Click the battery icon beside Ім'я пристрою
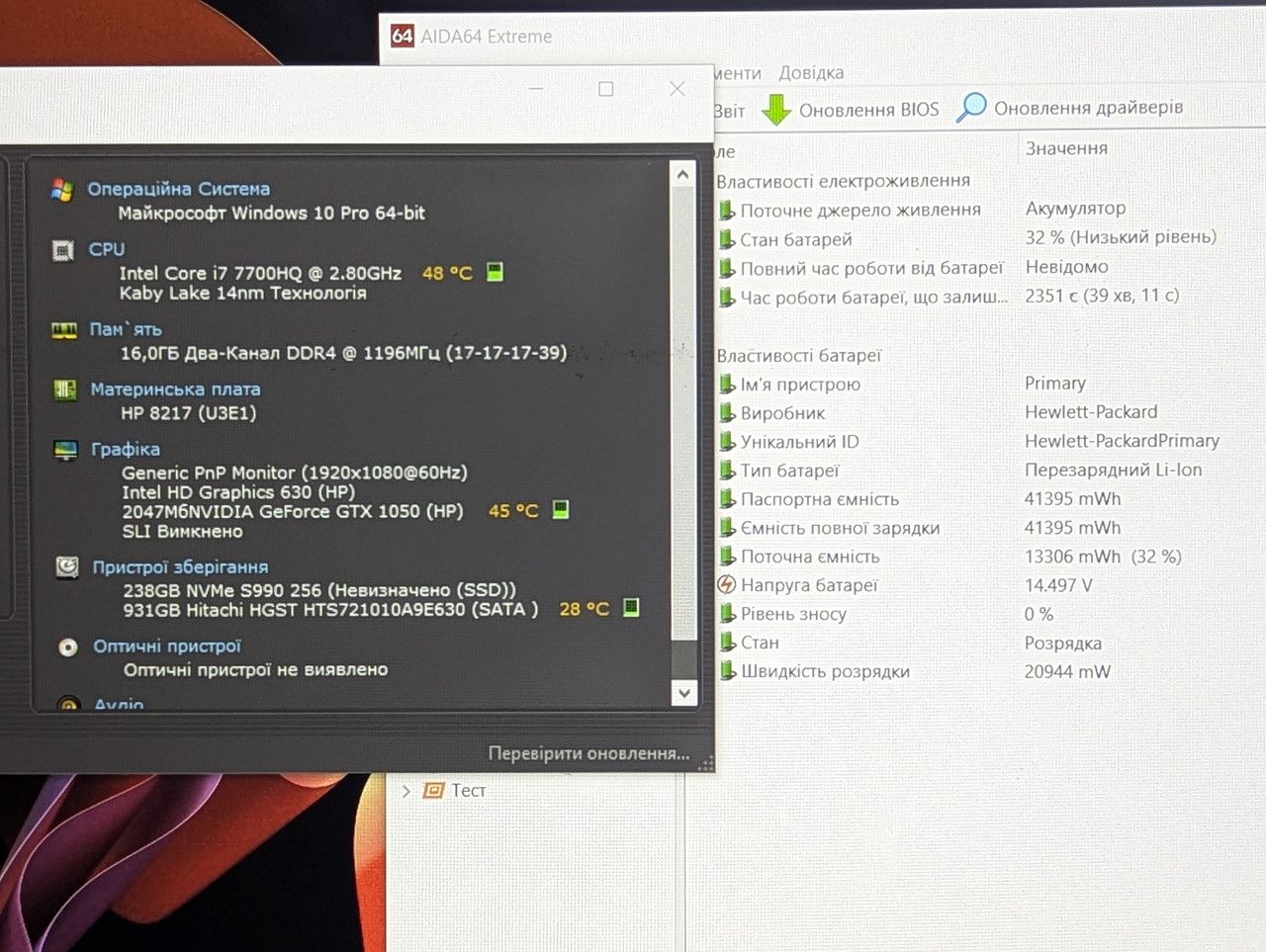 point(727,384)
